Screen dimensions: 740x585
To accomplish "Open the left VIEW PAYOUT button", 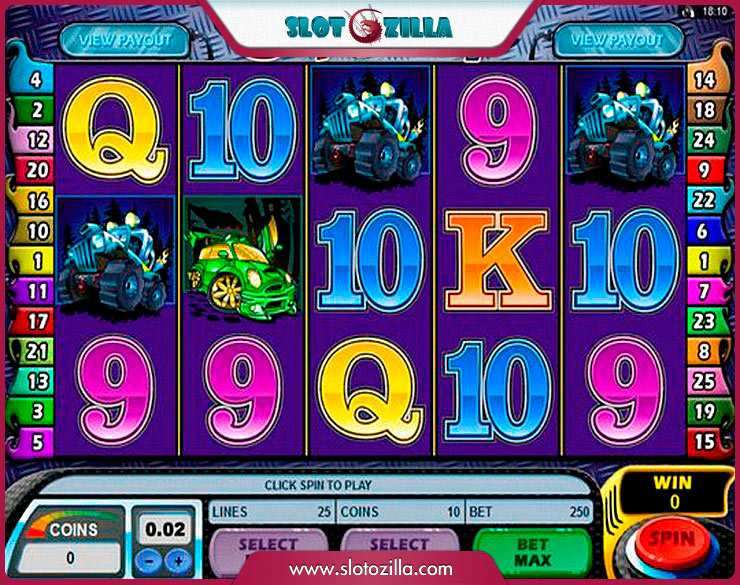I will [125, 41].
